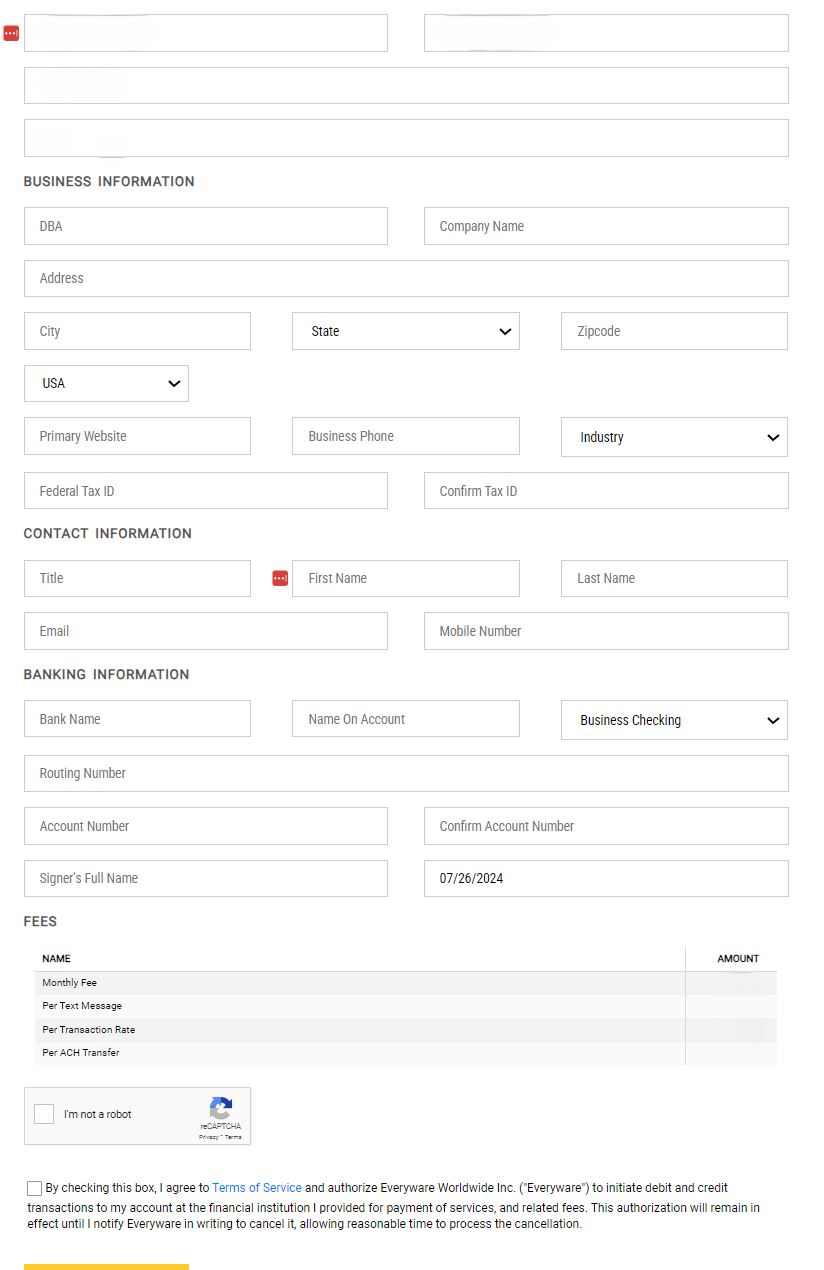824x1270 pixels.
Task: Click the yellow submit button at bottom
Action: tap(106, 1267)
